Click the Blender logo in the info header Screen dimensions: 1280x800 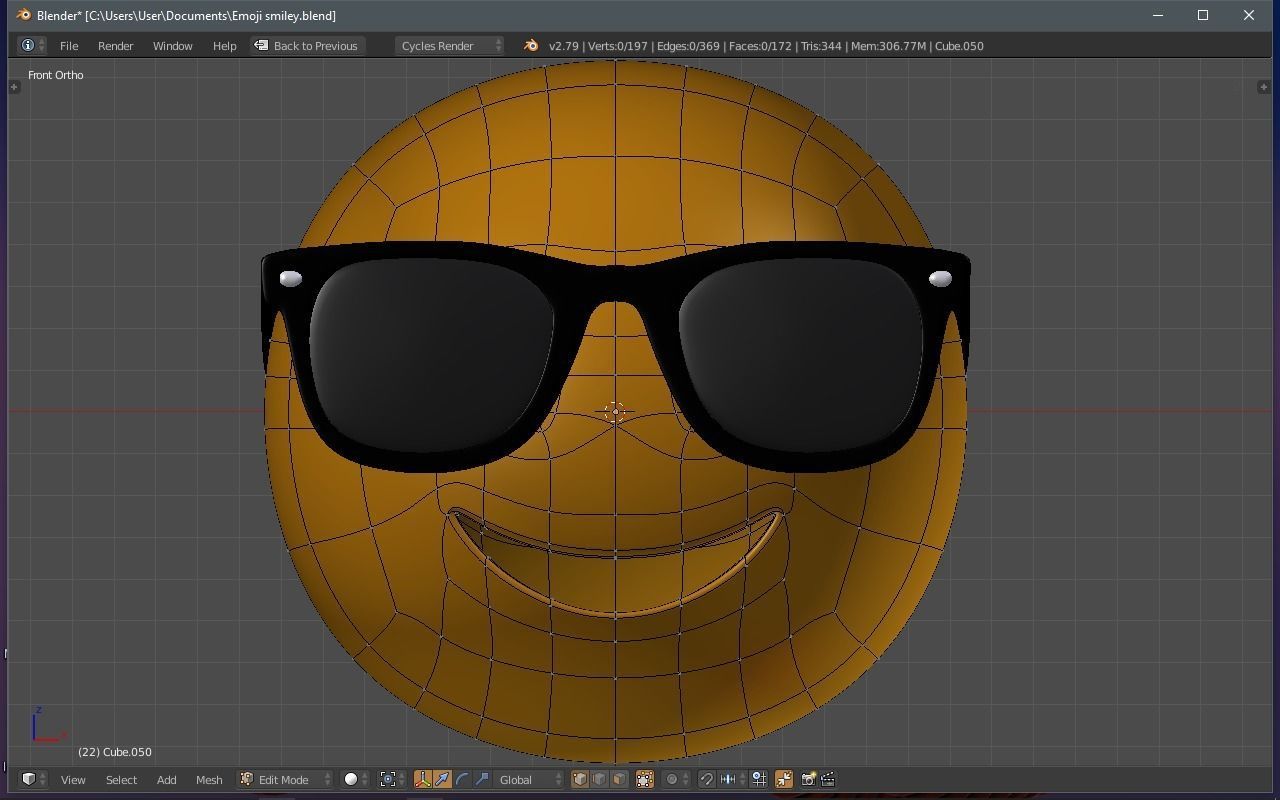531,46
